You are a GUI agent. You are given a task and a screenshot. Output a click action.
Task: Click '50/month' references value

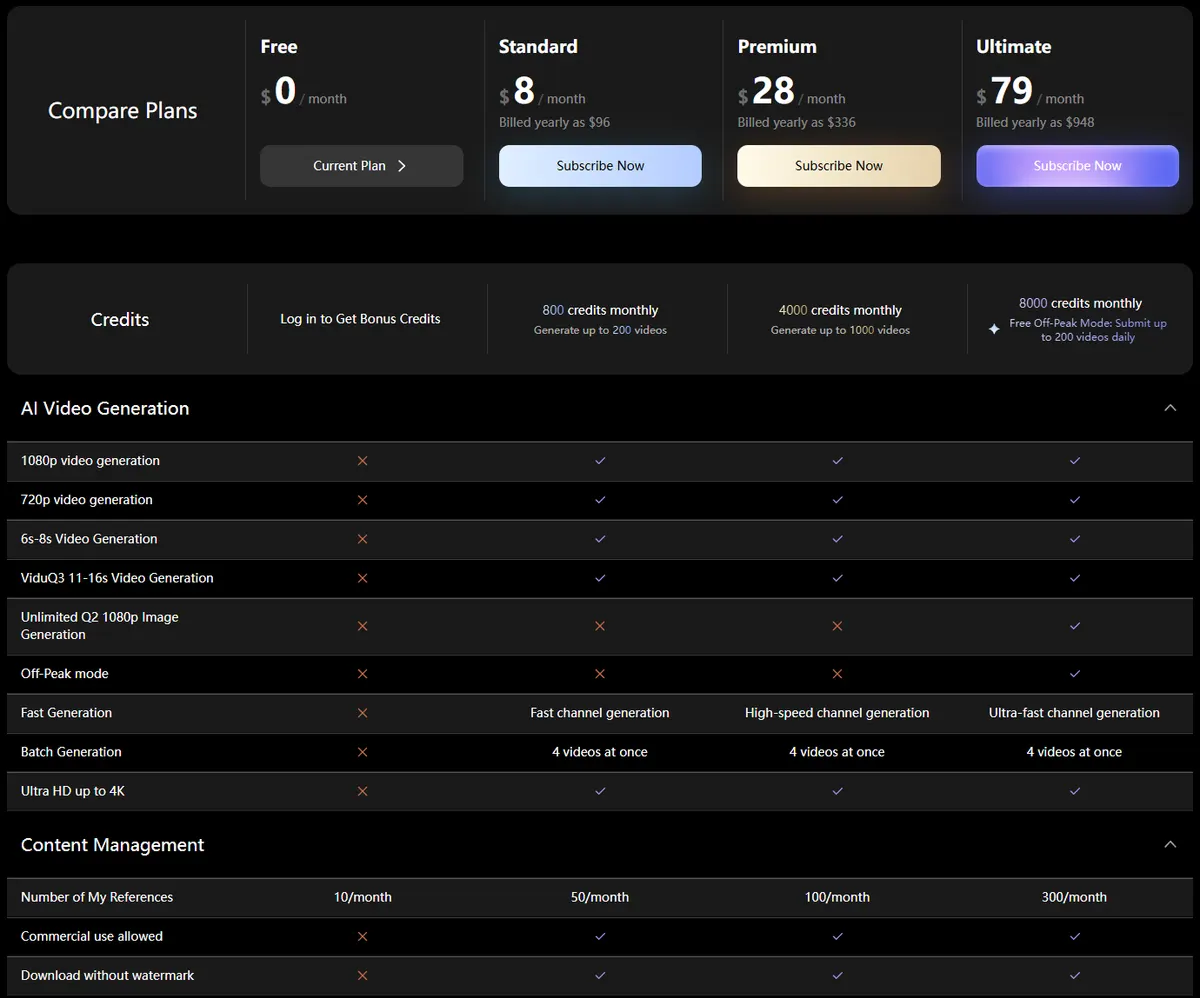click(x=600, y=897)
